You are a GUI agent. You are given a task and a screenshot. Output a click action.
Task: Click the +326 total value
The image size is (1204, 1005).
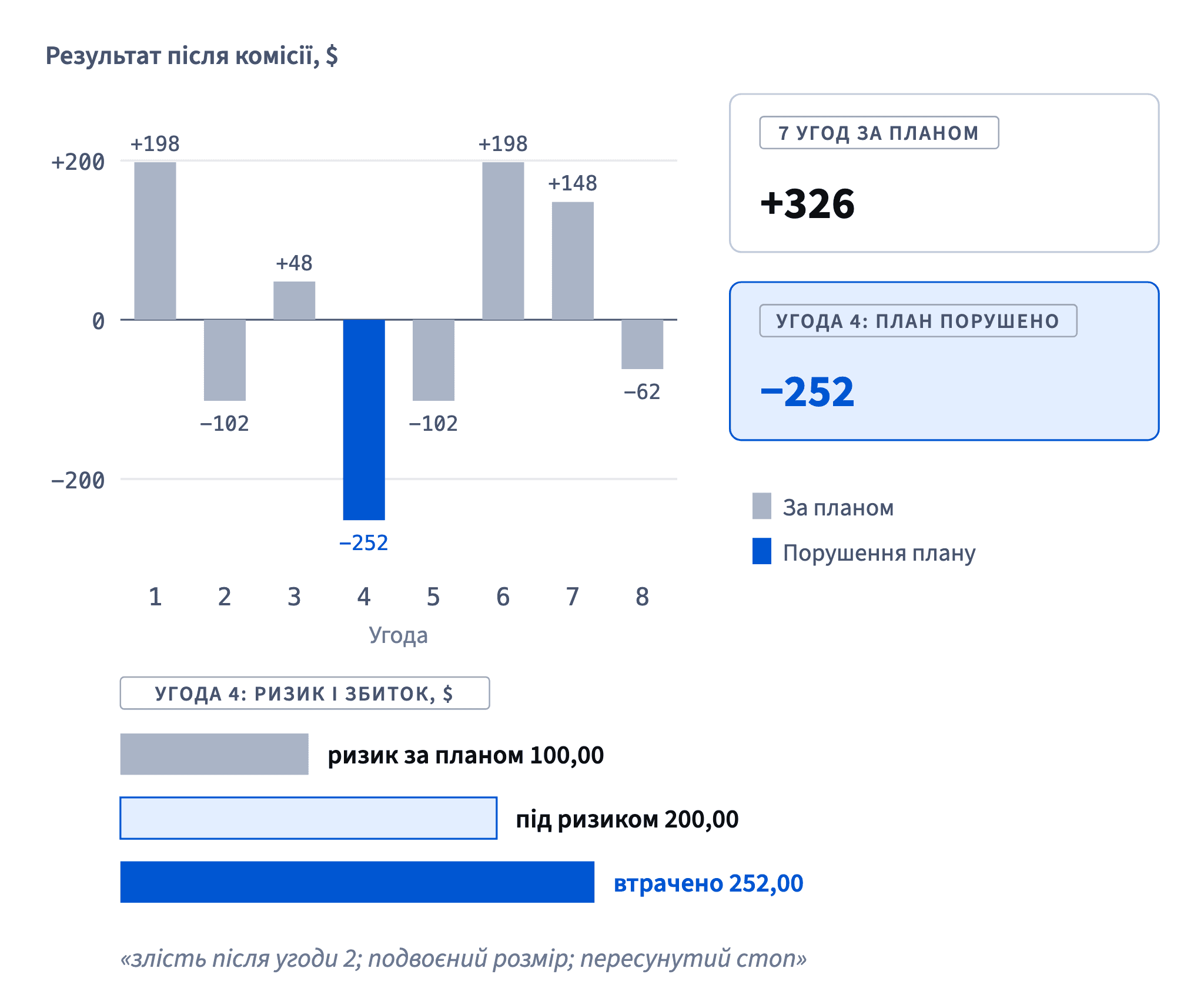(x=808, y=204)
